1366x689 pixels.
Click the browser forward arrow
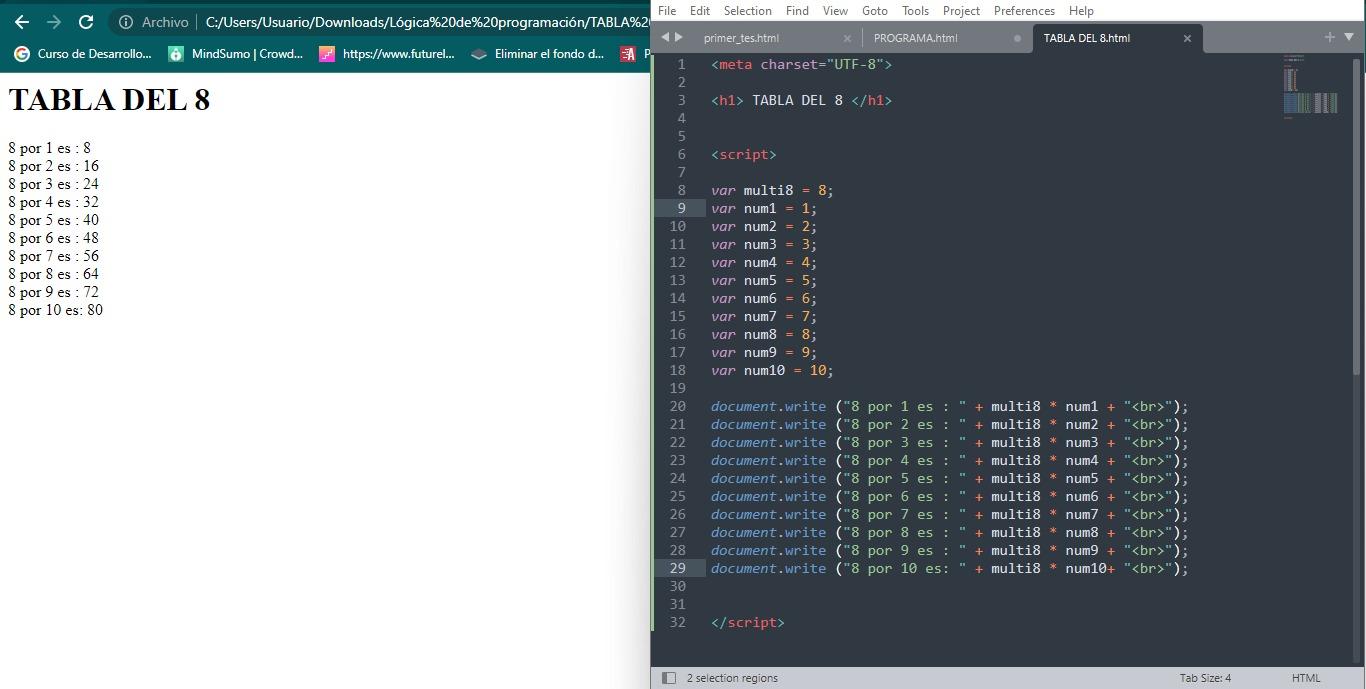(54, 21)
